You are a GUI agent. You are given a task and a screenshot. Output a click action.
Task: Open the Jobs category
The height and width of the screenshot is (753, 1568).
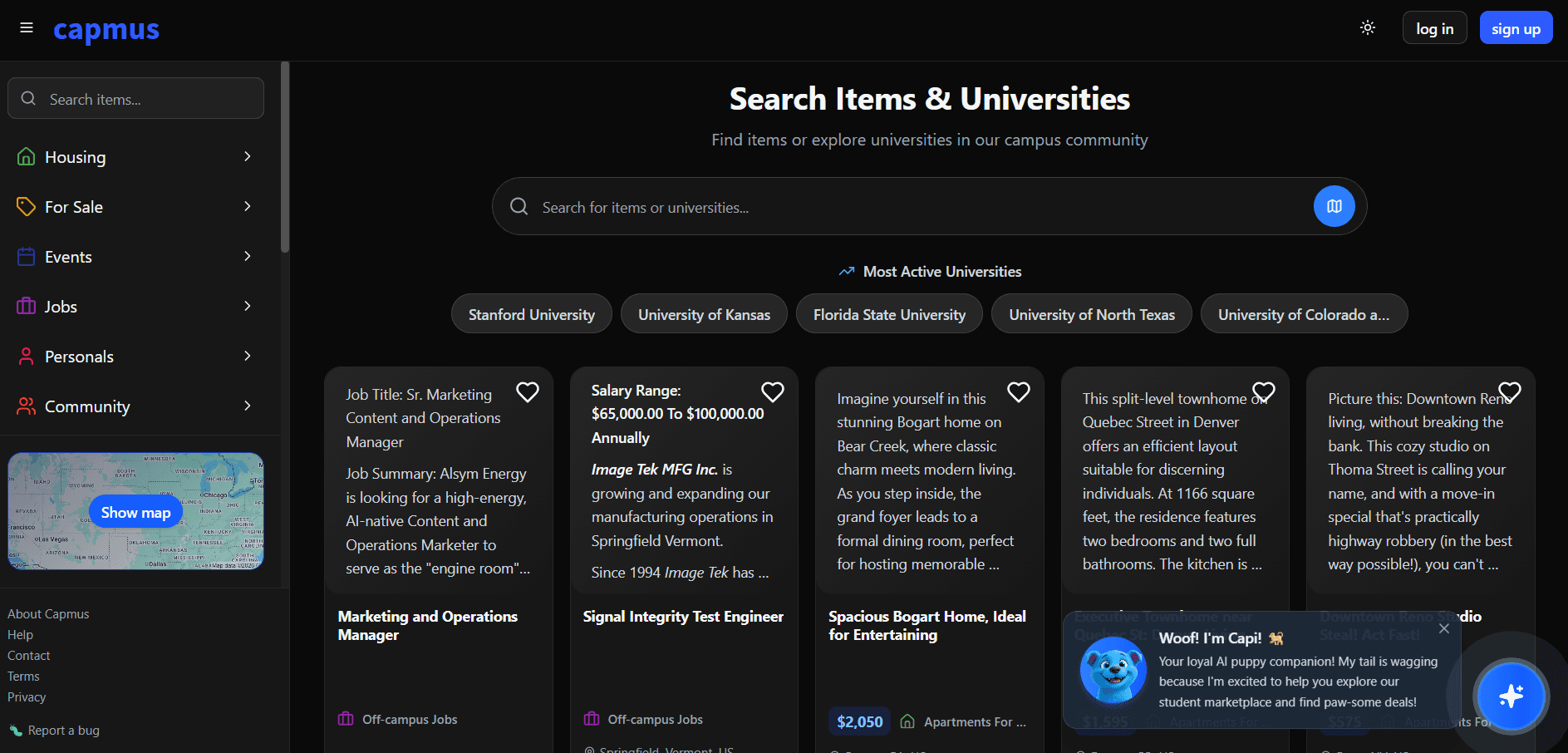coord(135,306)
